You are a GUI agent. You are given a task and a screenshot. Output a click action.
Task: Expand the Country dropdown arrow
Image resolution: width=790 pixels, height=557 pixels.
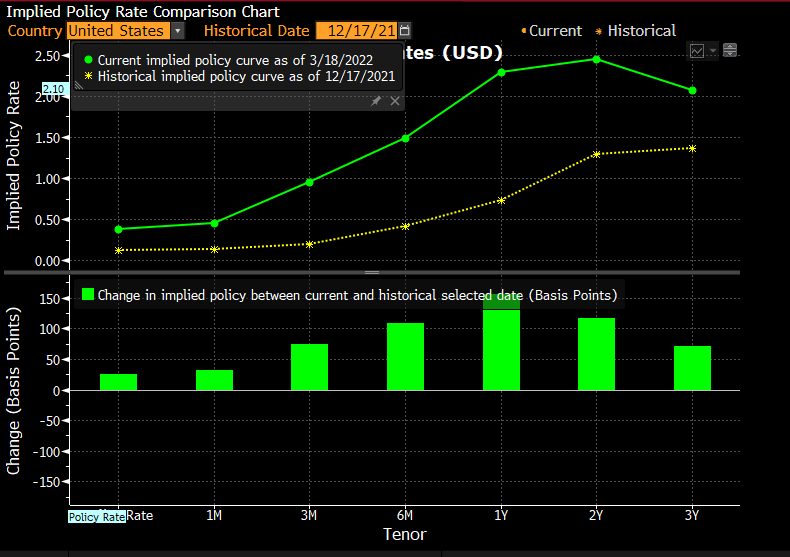click(178, 31)
